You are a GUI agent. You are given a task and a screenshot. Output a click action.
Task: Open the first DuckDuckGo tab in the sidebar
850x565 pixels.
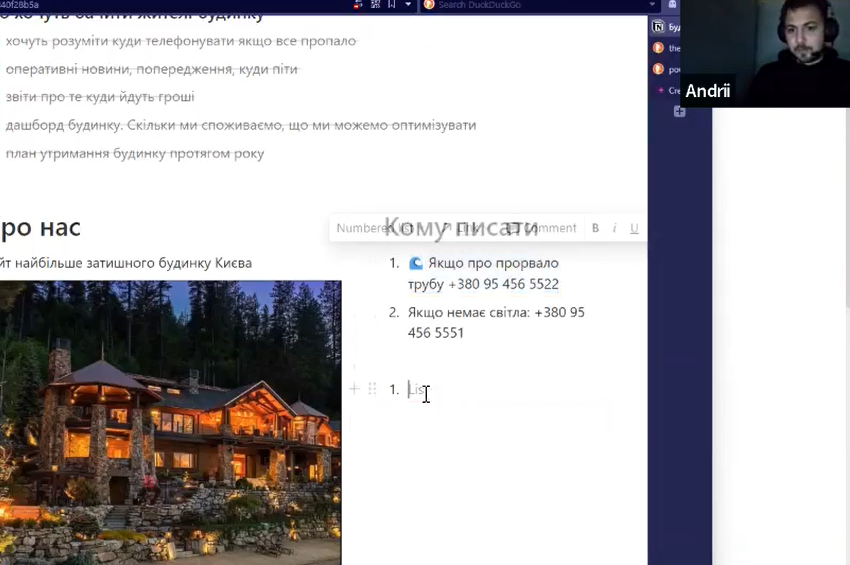click(660, 48)
